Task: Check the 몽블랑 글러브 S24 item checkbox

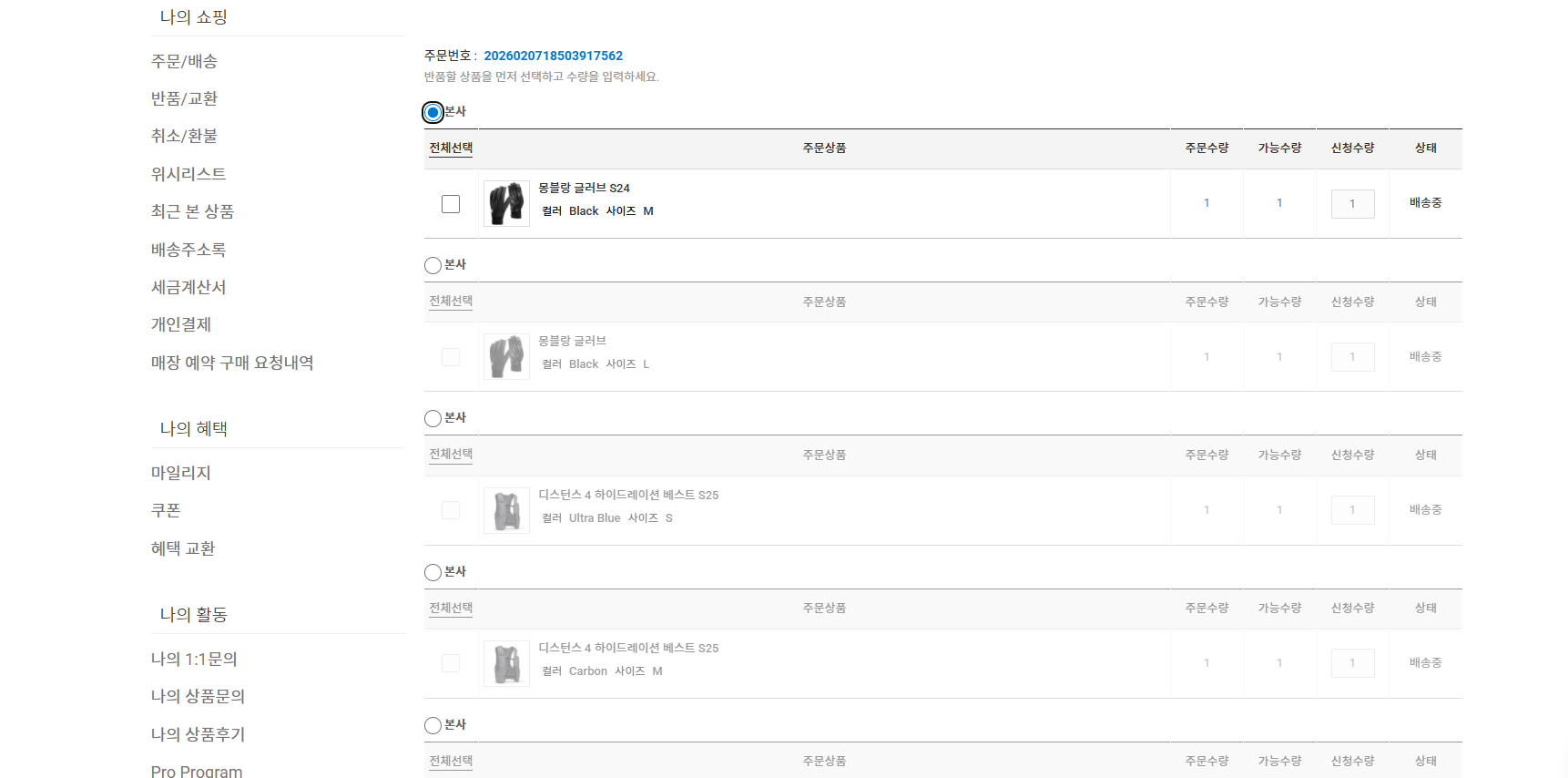Action: (451, 204)
